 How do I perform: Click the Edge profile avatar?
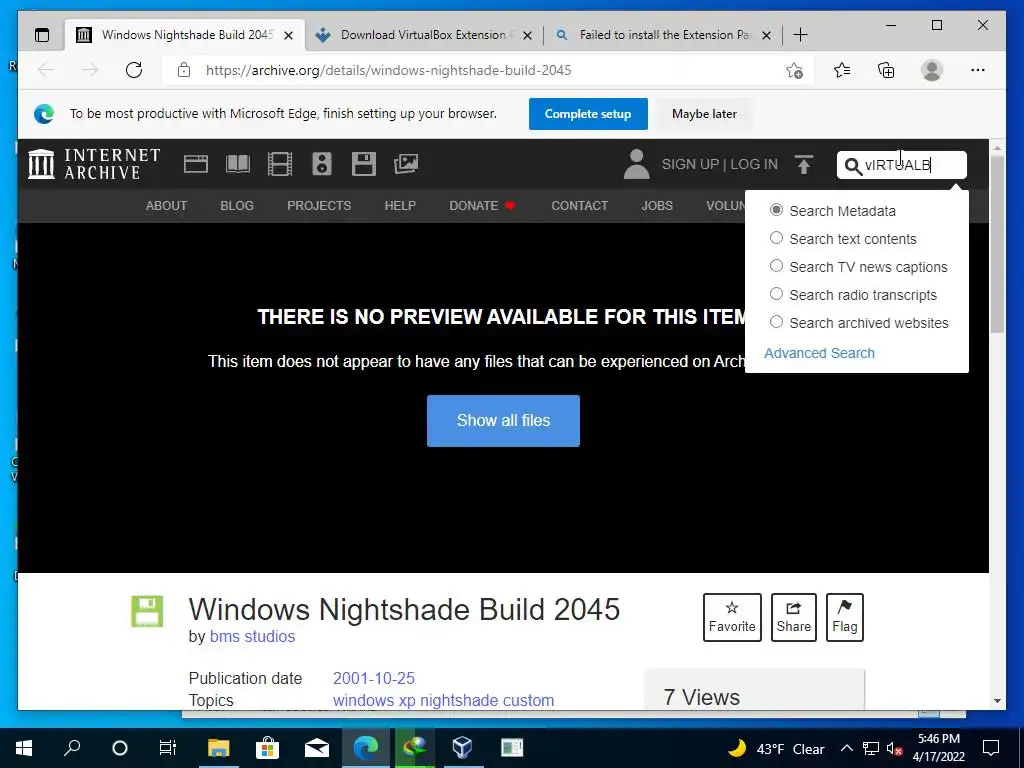pyautogui.click(x=932, y=70)
